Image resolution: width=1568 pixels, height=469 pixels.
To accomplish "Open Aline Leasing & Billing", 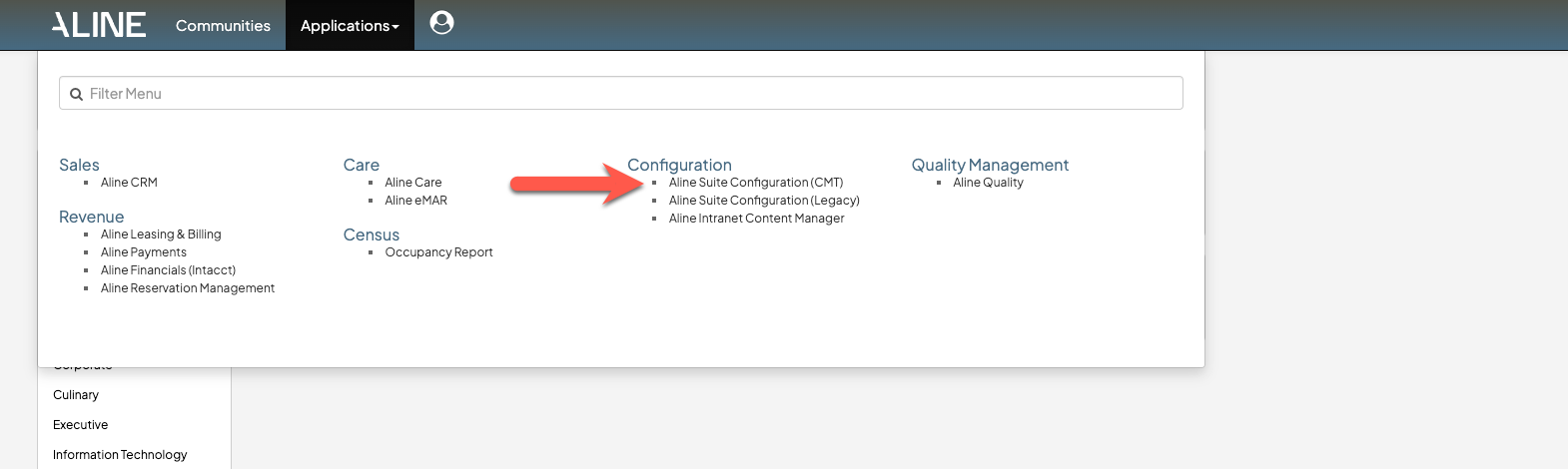I will (x=161, y=234).
